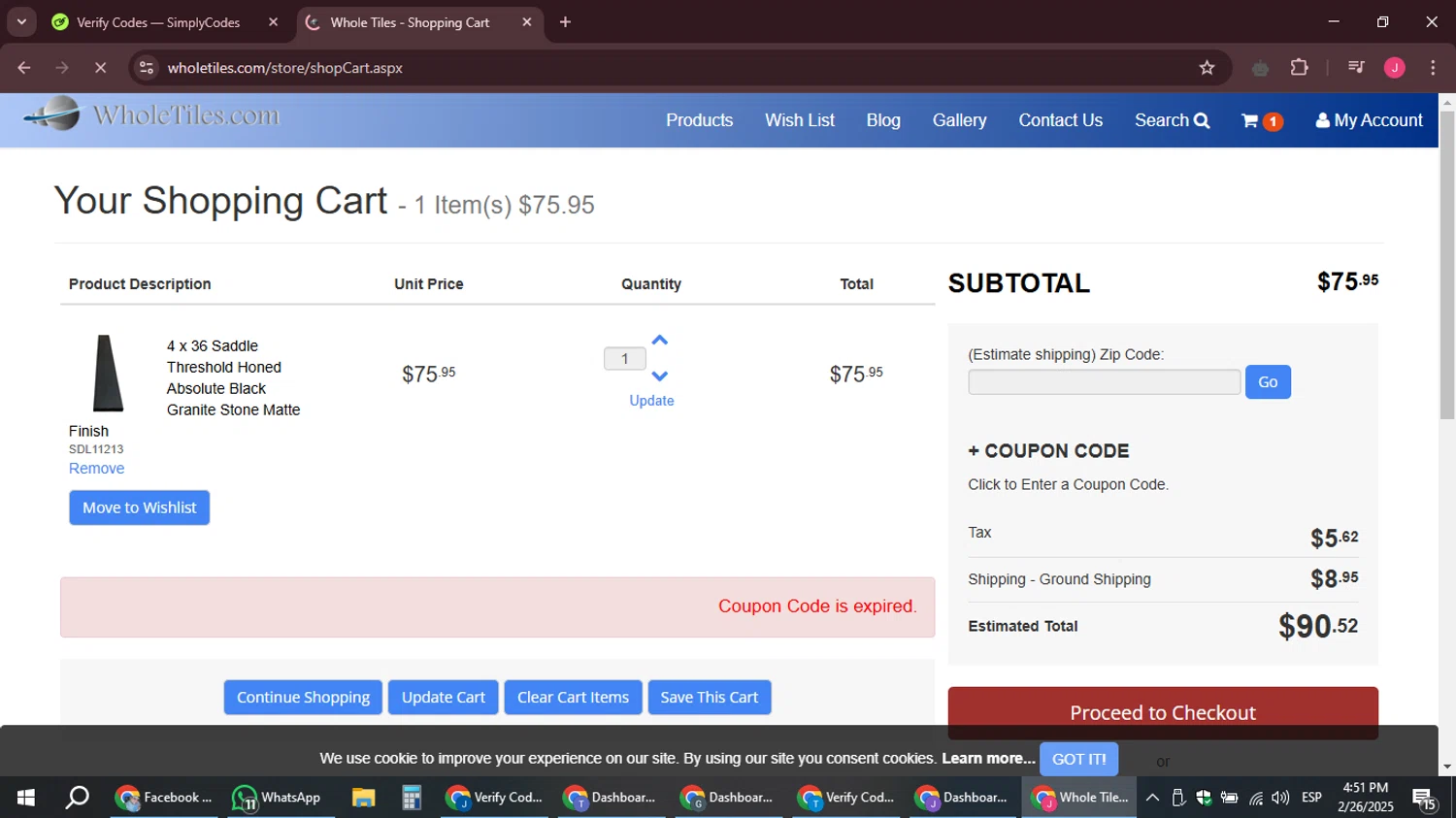This screenshot has height=818, width=1456.
Task: Open the tab search dropdown arrow
Action: [21, 21]
